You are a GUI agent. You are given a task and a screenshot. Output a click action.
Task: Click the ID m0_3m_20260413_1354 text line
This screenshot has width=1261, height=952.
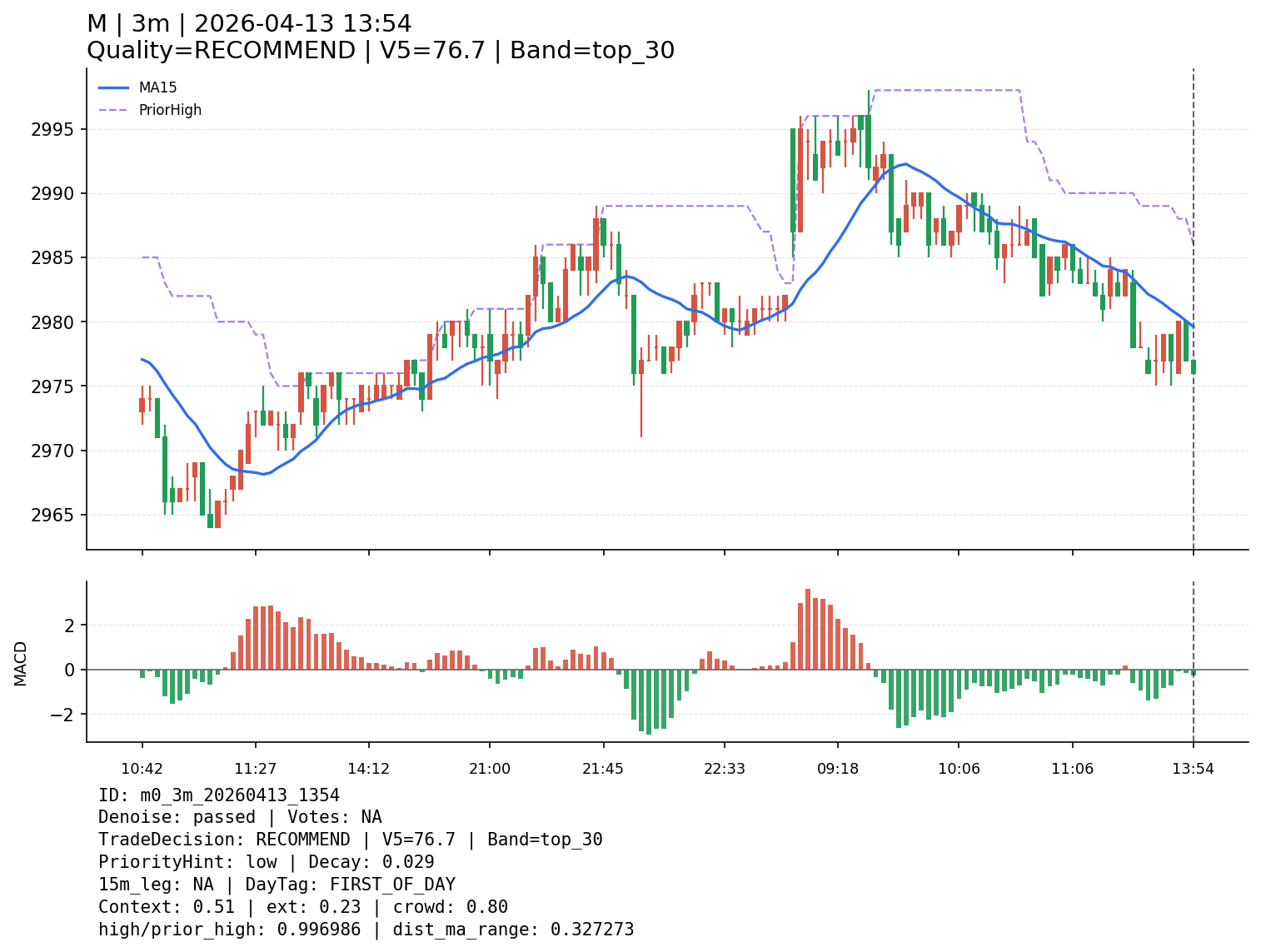(218, 795)
